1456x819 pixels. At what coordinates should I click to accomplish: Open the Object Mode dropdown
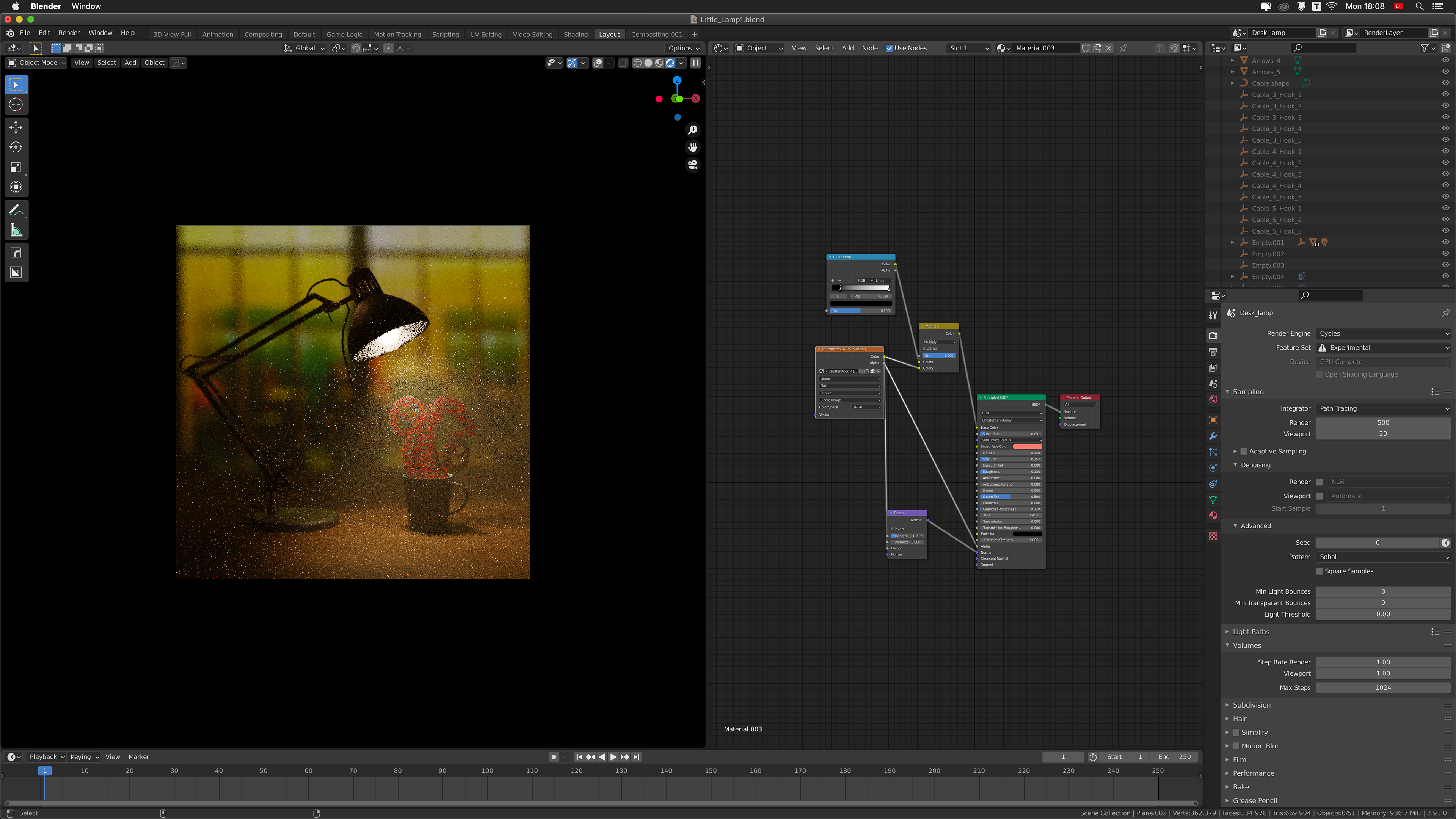click(x=37, y=63)
